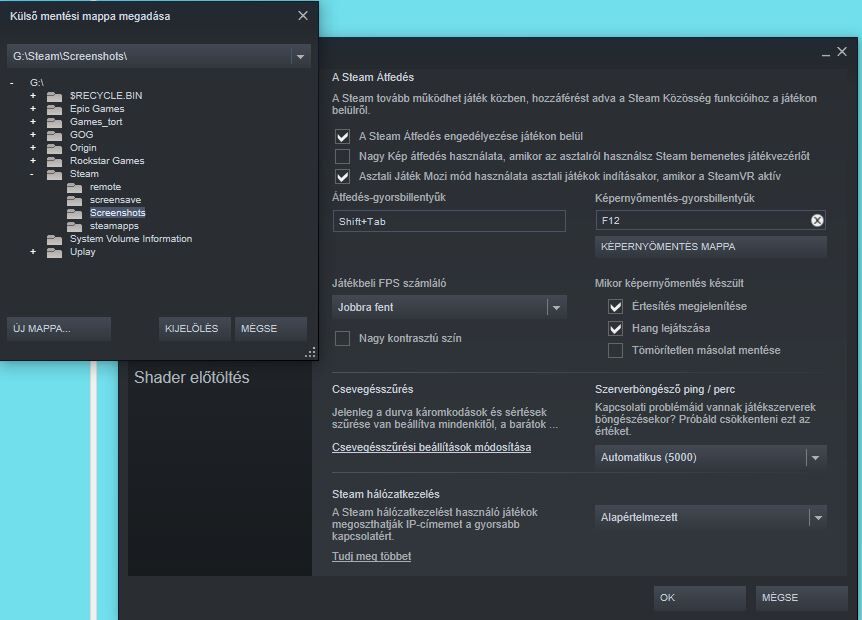This screenshot has height=620, width=862.
Task: Select the Rockstar Games tree item label
Action: tap(107, 161)
